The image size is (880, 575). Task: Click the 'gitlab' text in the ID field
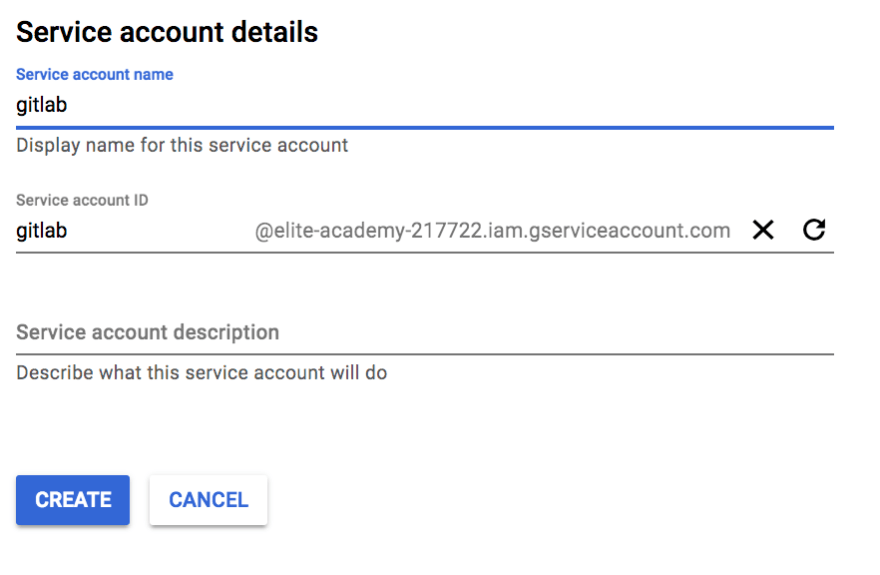(x=42, y=231)
